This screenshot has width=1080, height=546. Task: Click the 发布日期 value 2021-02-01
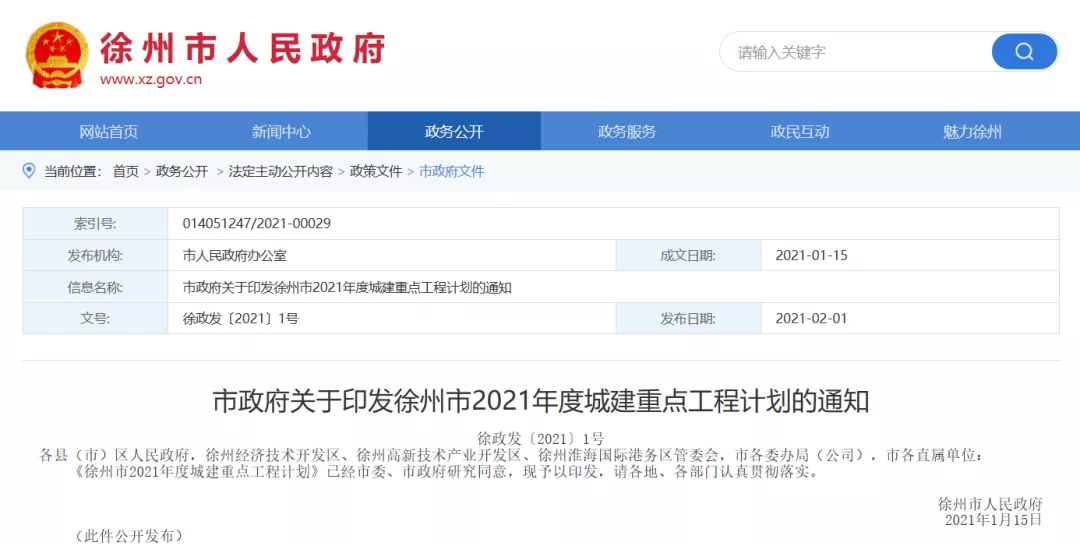(x=811, y=319)
